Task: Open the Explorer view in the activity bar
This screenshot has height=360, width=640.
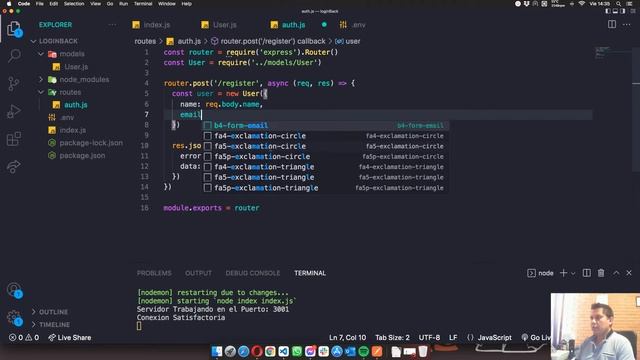Action: click(14, 29)
